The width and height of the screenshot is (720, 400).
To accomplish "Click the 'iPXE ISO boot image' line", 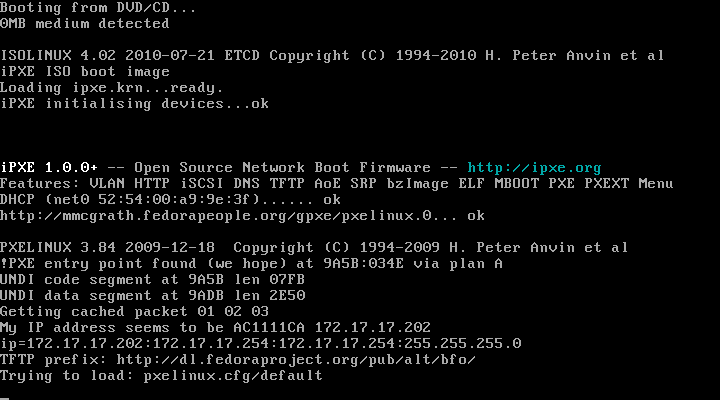I will [84, 72].
